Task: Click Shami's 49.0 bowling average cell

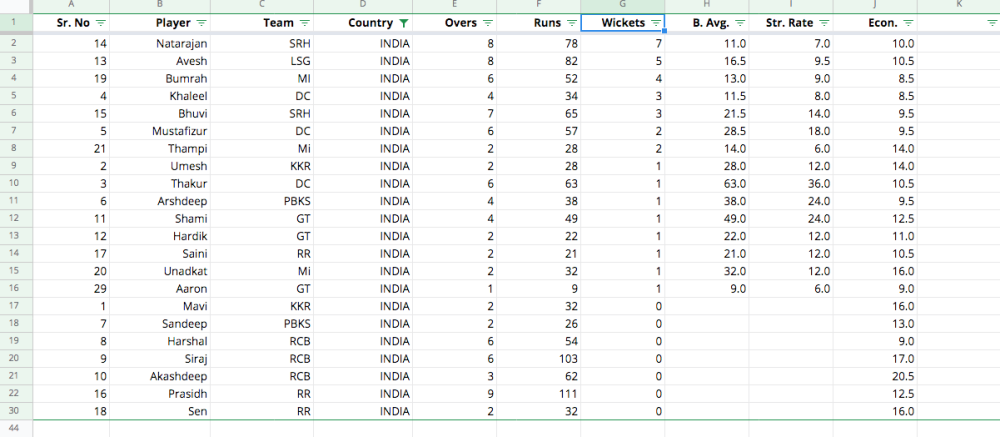Action: click(707, 219)
